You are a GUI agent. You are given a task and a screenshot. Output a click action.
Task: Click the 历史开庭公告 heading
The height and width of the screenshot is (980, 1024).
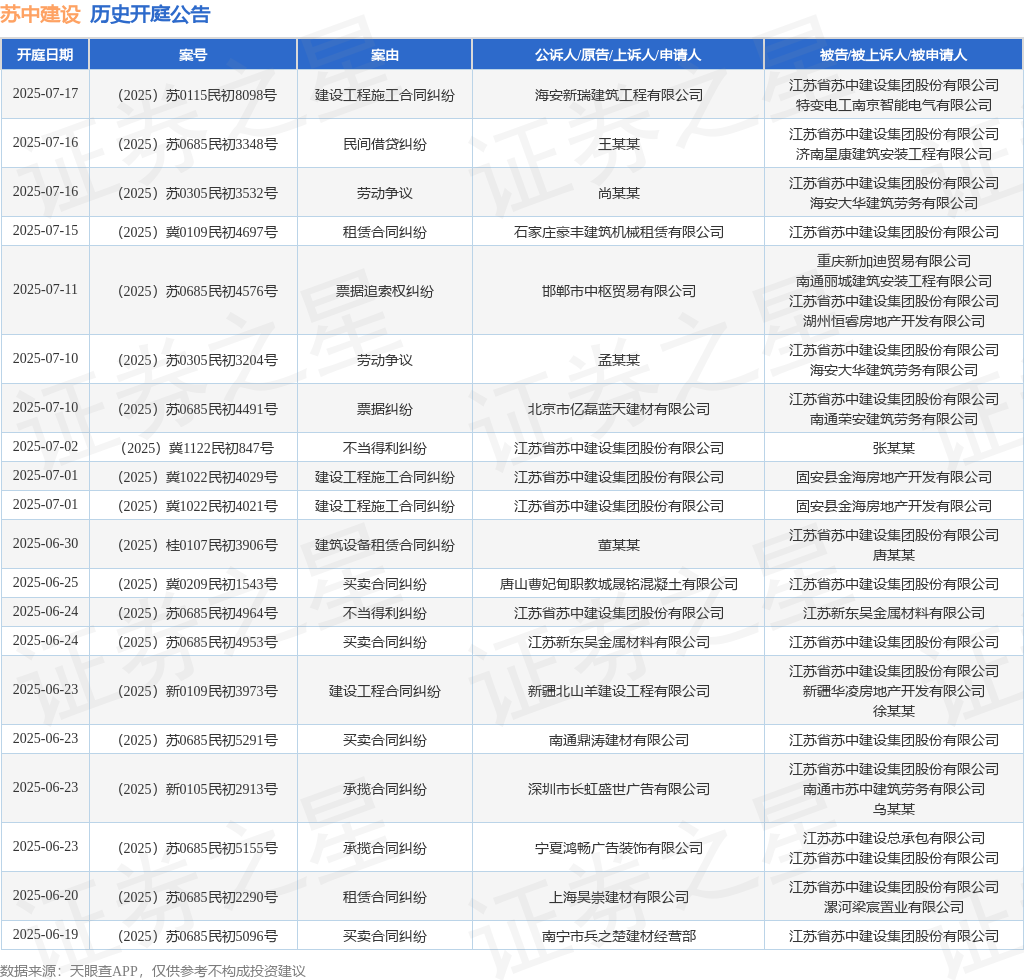150,14
